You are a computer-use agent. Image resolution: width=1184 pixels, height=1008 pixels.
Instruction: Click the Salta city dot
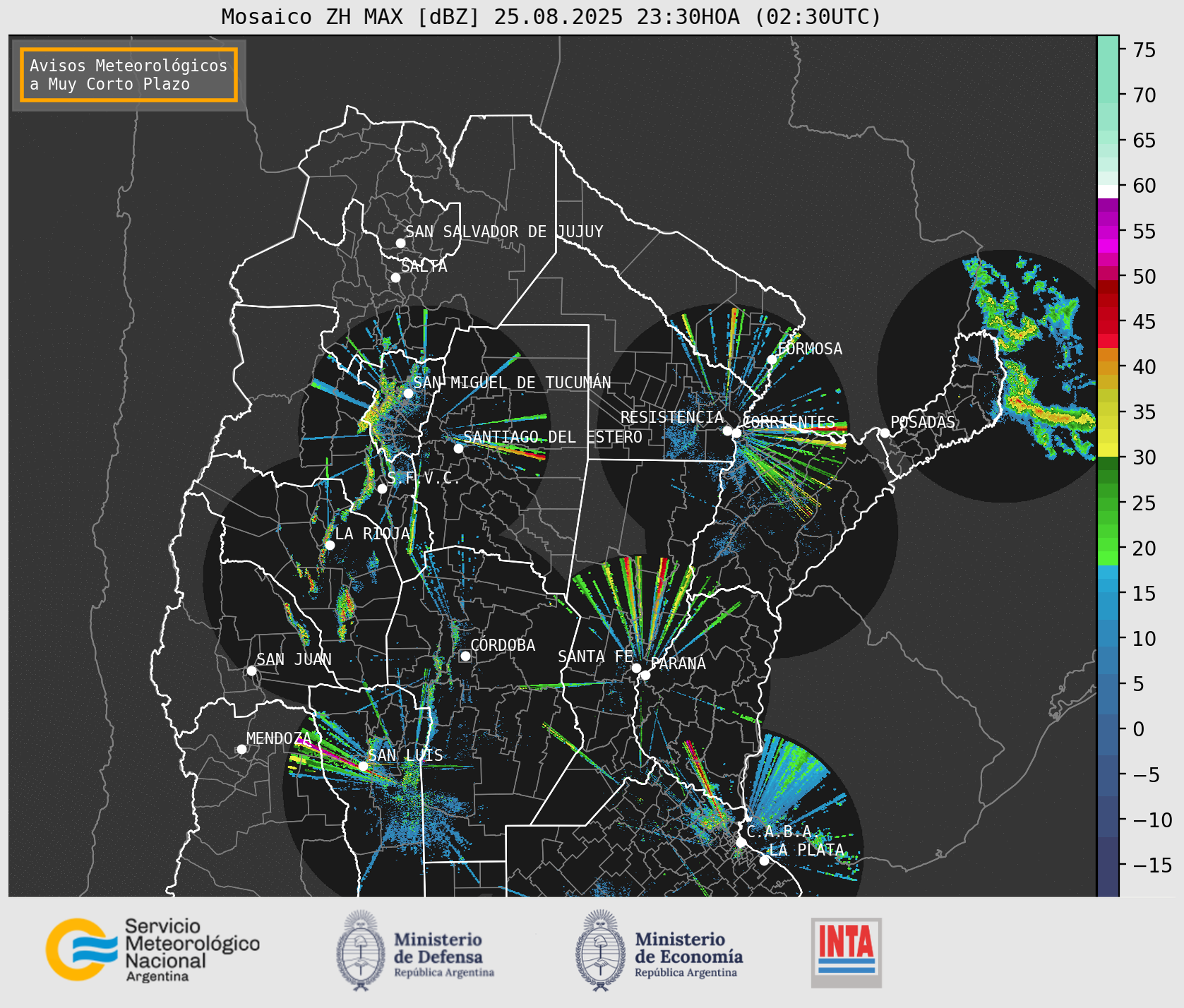395,277
